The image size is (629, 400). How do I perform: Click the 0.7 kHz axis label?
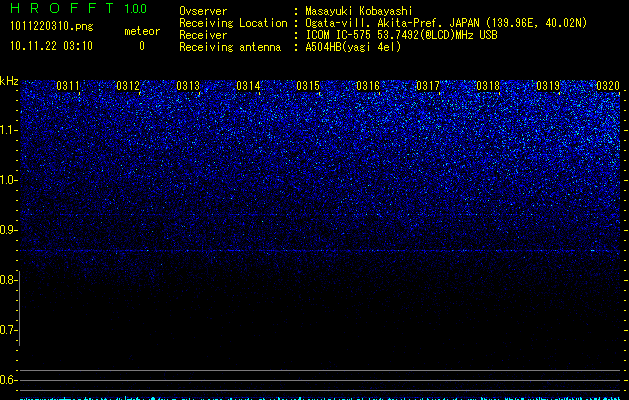point(9,330)
